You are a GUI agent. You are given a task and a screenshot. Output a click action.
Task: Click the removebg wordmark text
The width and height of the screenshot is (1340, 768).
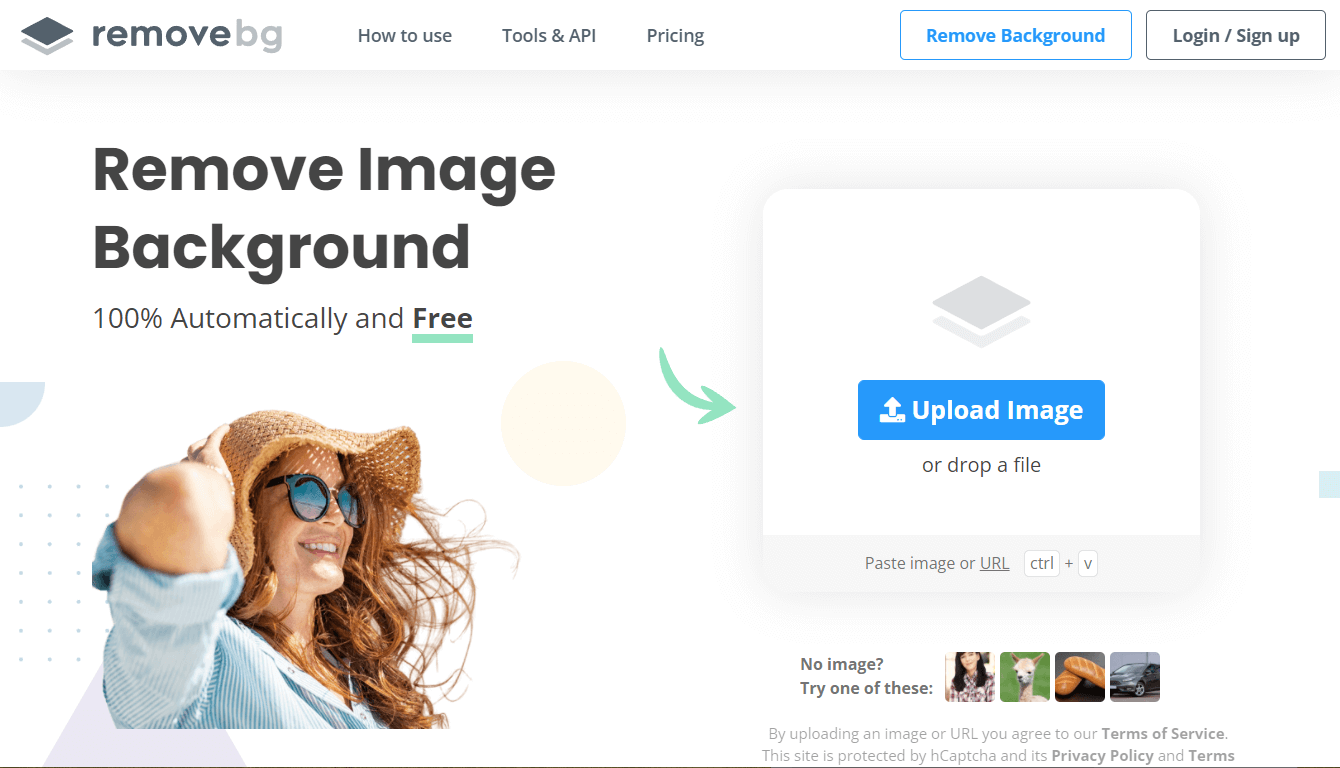coord(187,35)
